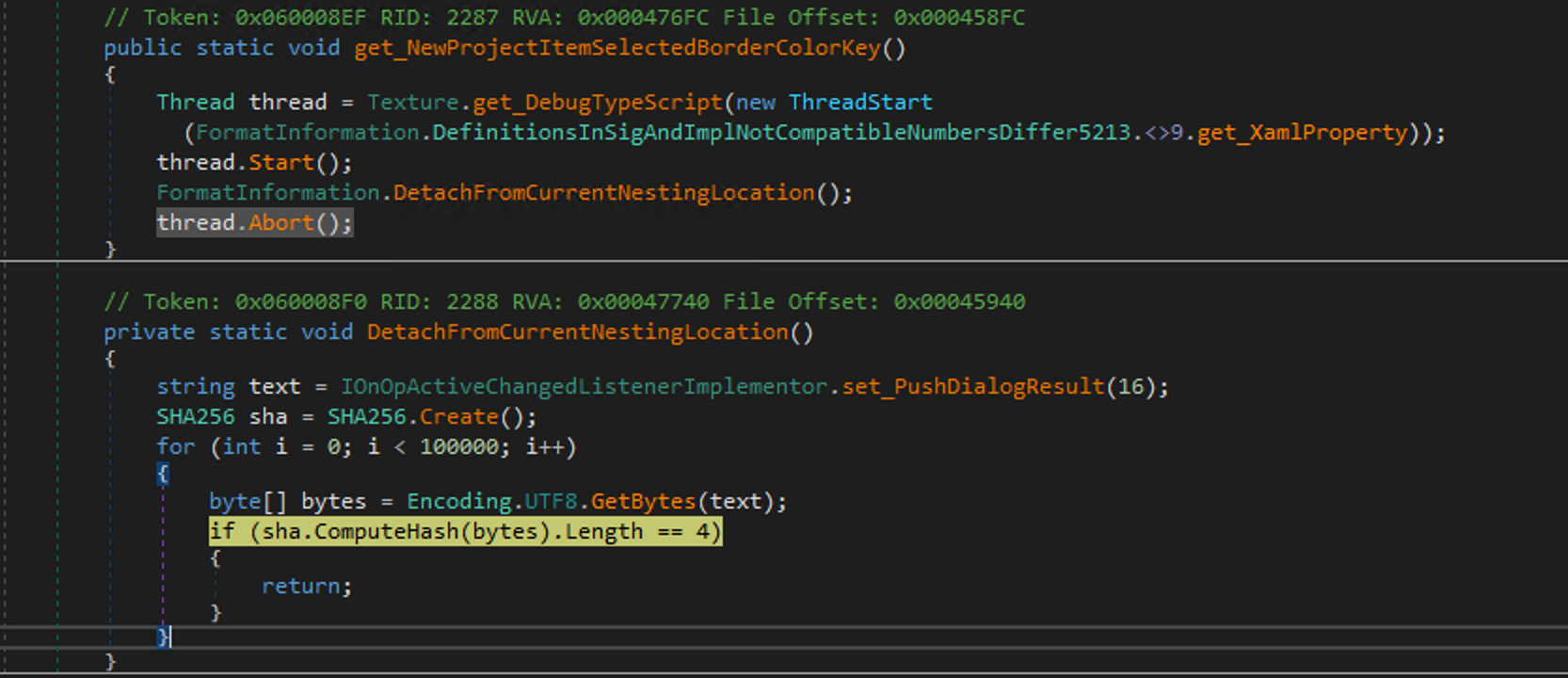This screenshot has width=1568, height=678.
Task: Open IOnOpActiveChangedListenerImplementor type reference
Action: click(x=584, y=386)
